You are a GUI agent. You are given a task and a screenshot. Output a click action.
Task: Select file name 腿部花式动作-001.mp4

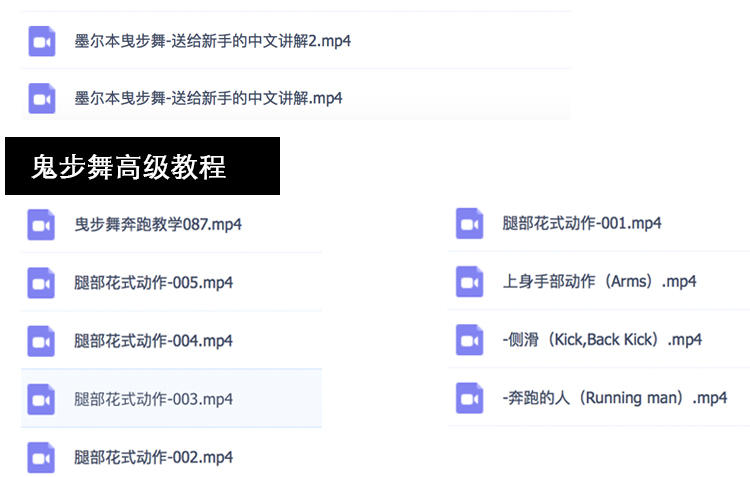582,223
